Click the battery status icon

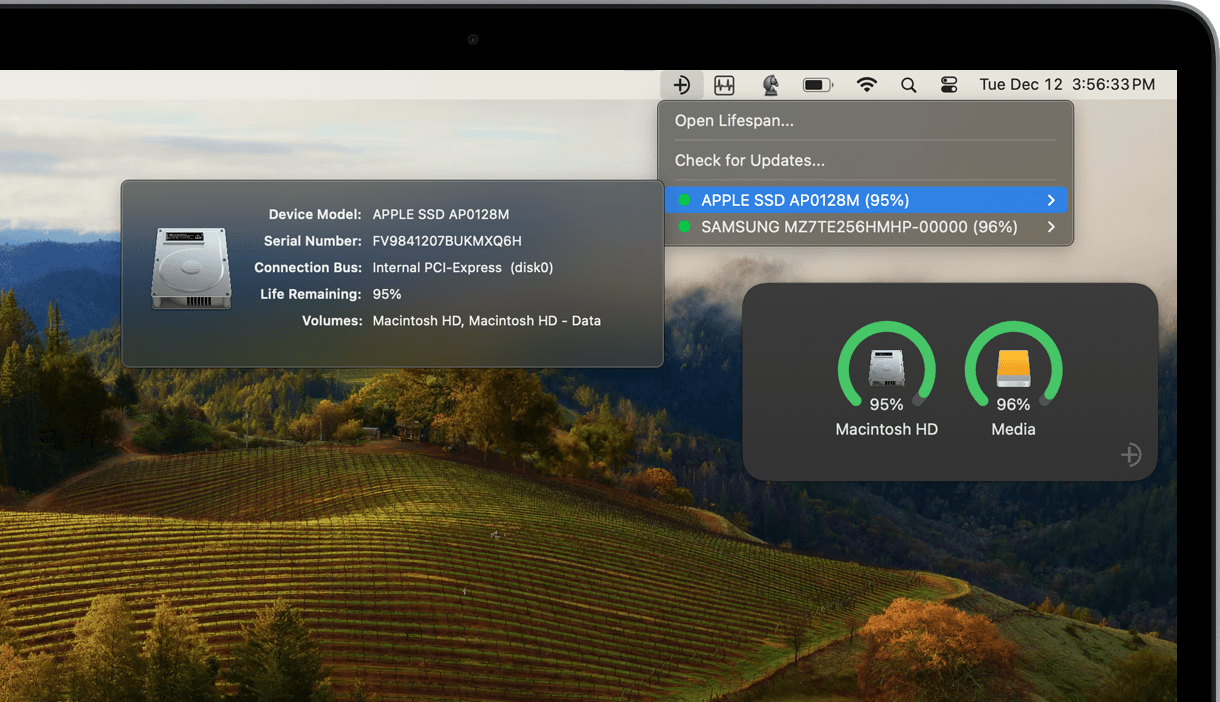817,85
